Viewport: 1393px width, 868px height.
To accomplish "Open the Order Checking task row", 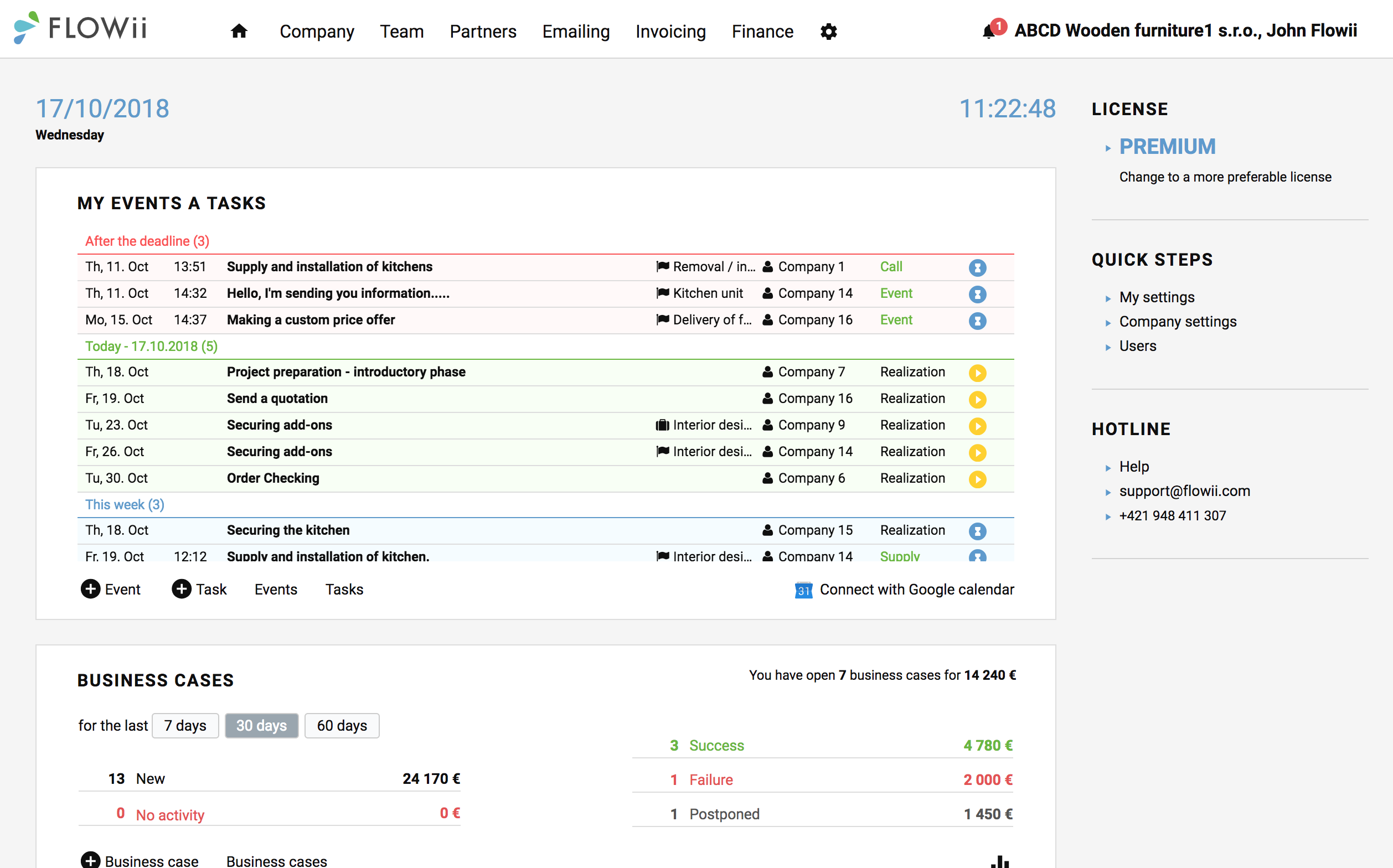I will coord(545,478).
